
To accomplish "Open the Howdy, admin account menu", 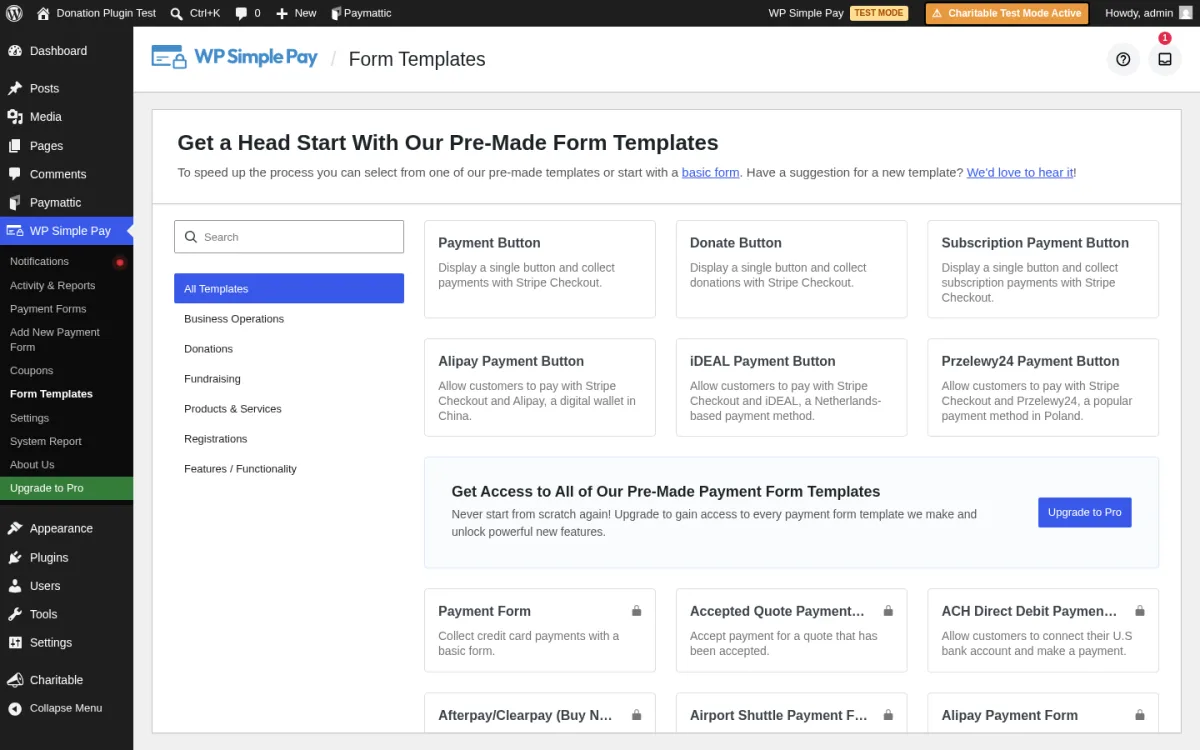I will coord(1148,13).
